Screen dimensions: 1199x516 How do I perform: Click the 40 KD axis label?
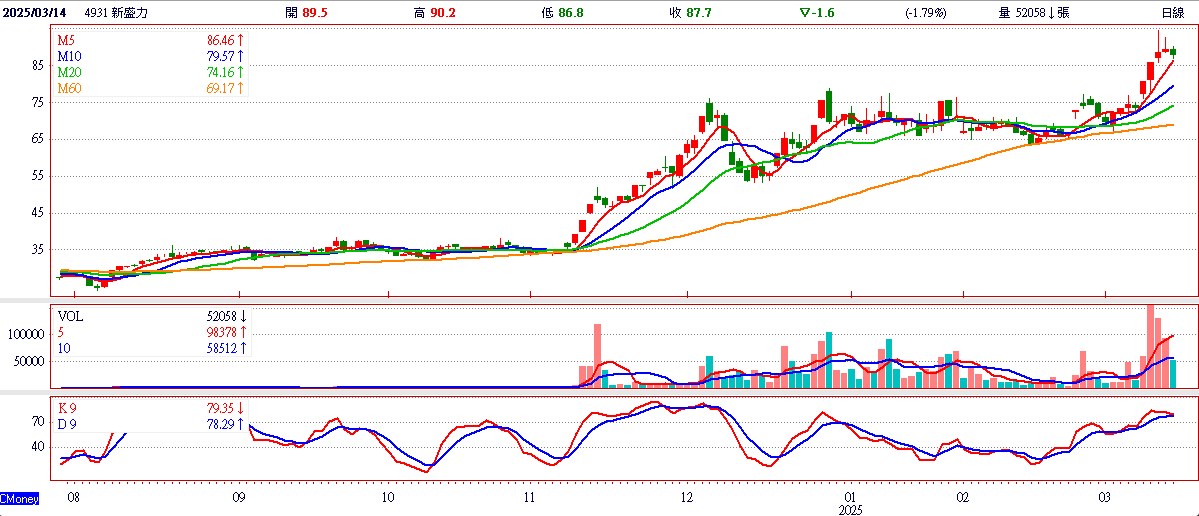(37, 446)
